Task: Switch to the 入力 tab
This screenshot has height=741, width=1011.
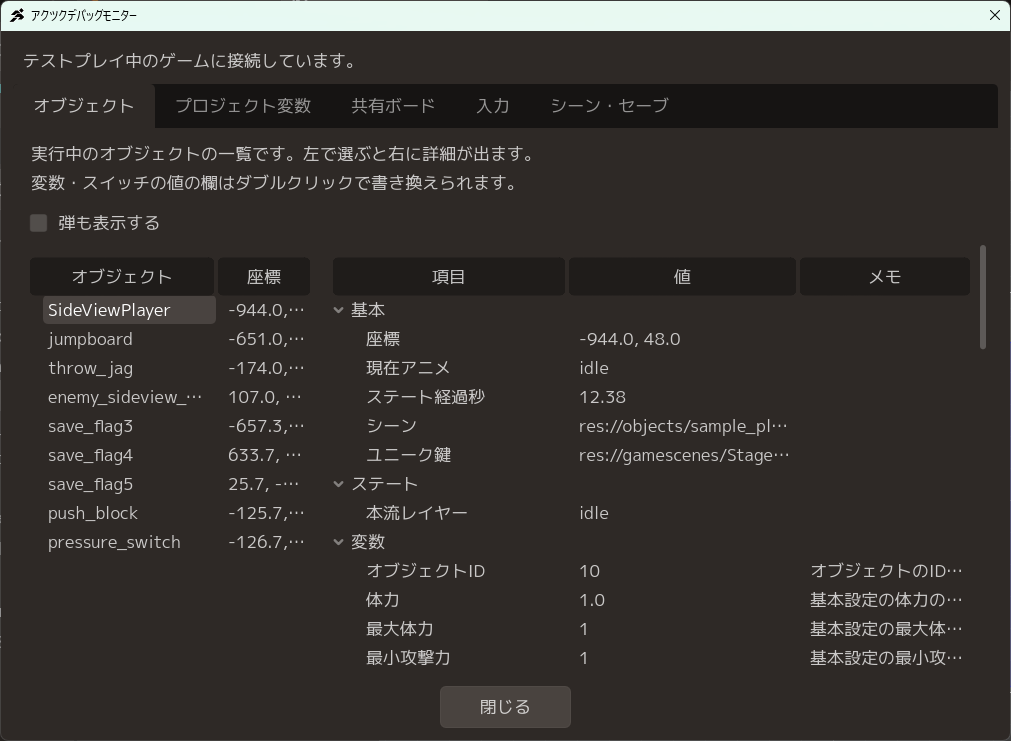Action: coord(493,106)
